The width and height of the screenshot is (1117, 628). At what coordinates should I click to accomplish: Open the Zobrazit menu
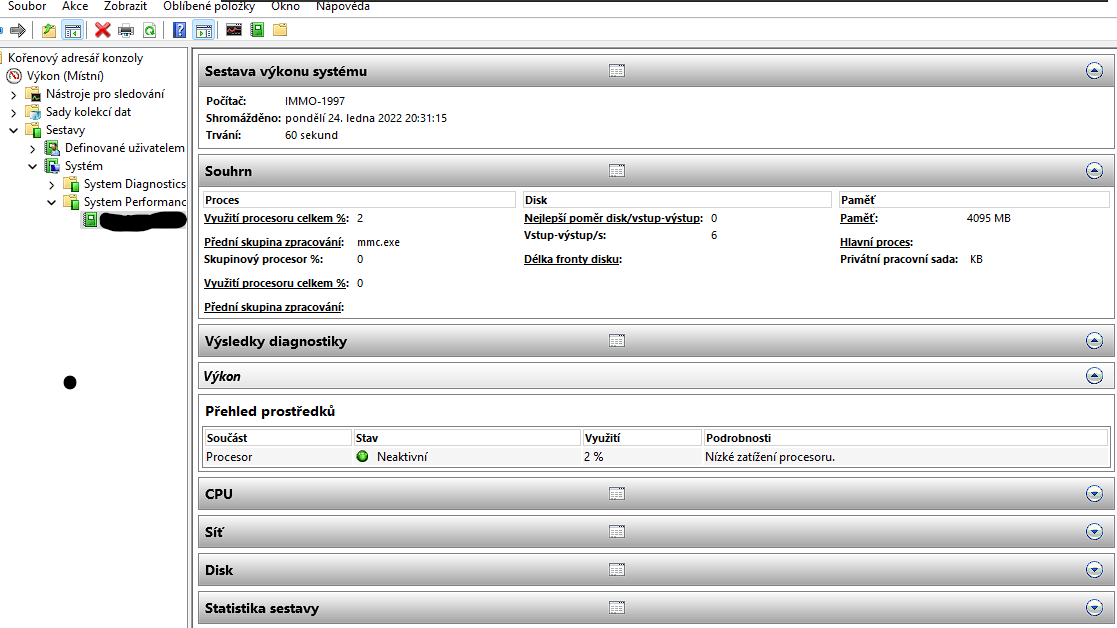tap(125, 6)
